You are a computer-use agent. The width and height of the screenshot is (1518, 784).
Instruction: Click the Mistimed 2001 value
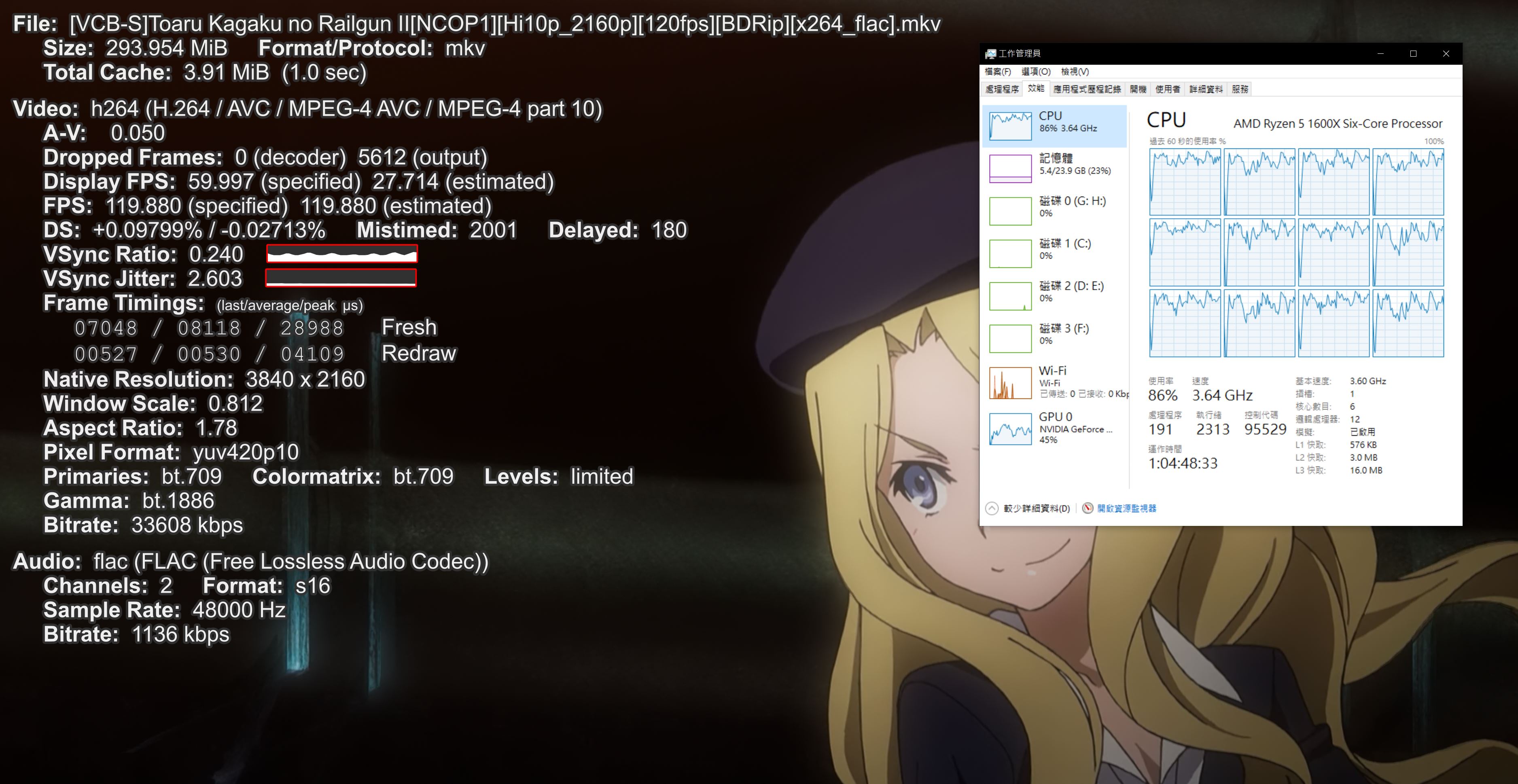[x=493, y=230]
